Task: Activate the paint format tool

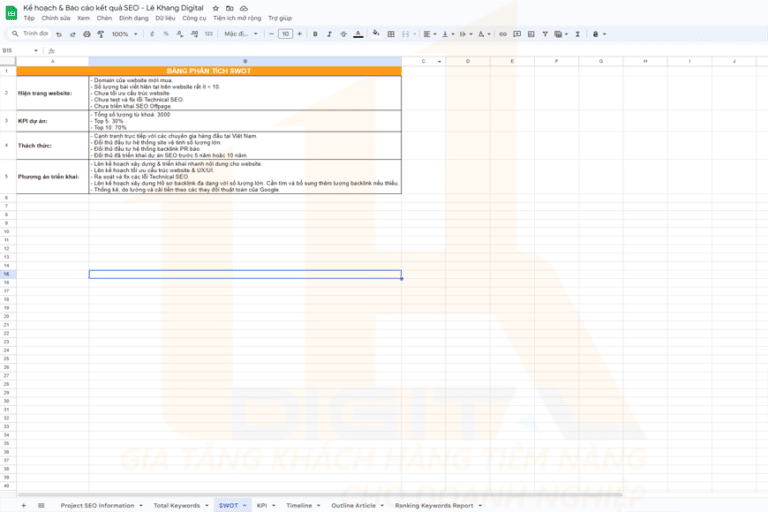Action: point(100,34)
